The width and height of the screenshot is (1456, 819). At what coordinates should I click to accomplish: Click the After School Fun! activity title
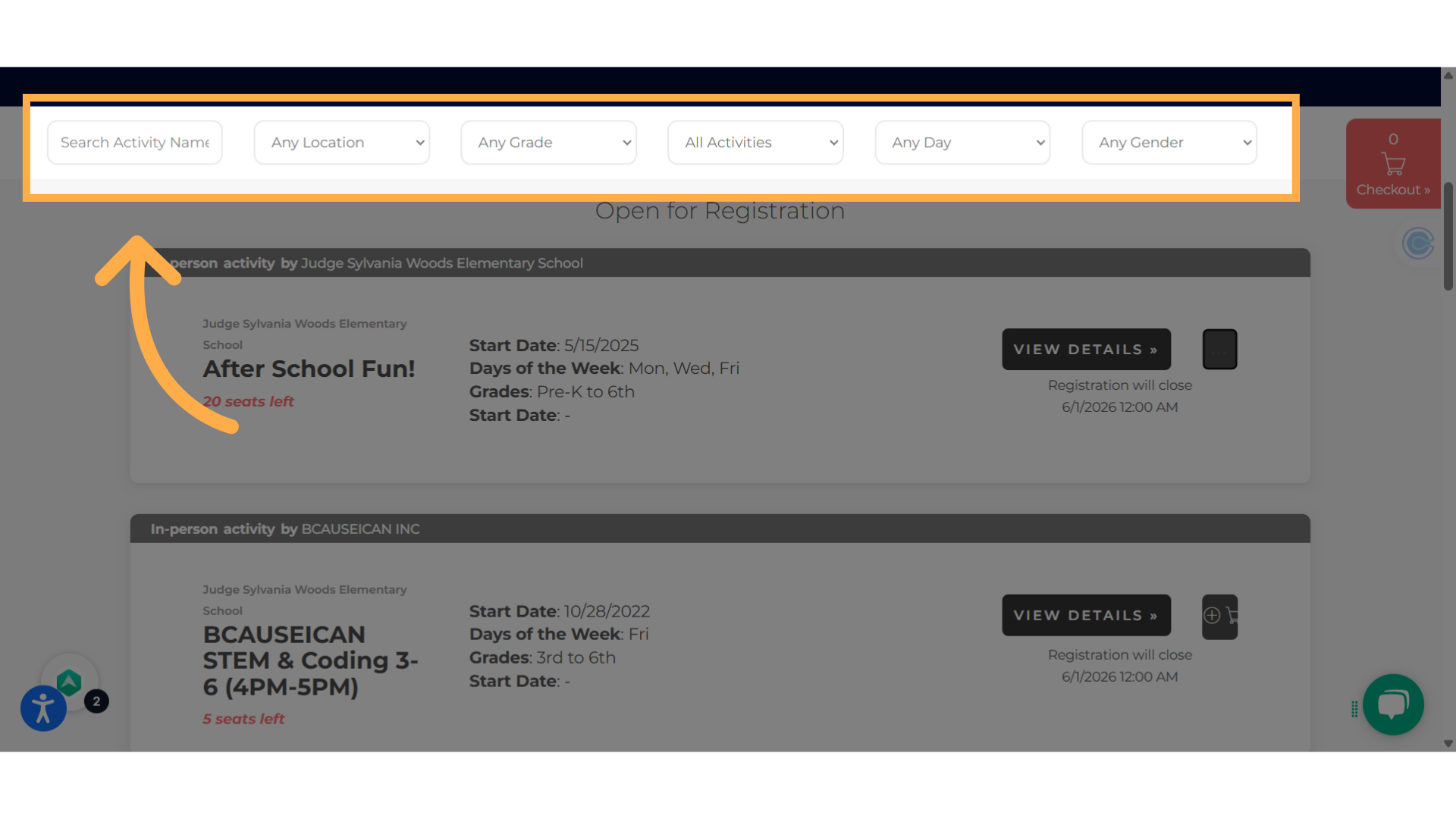(309, 369)
